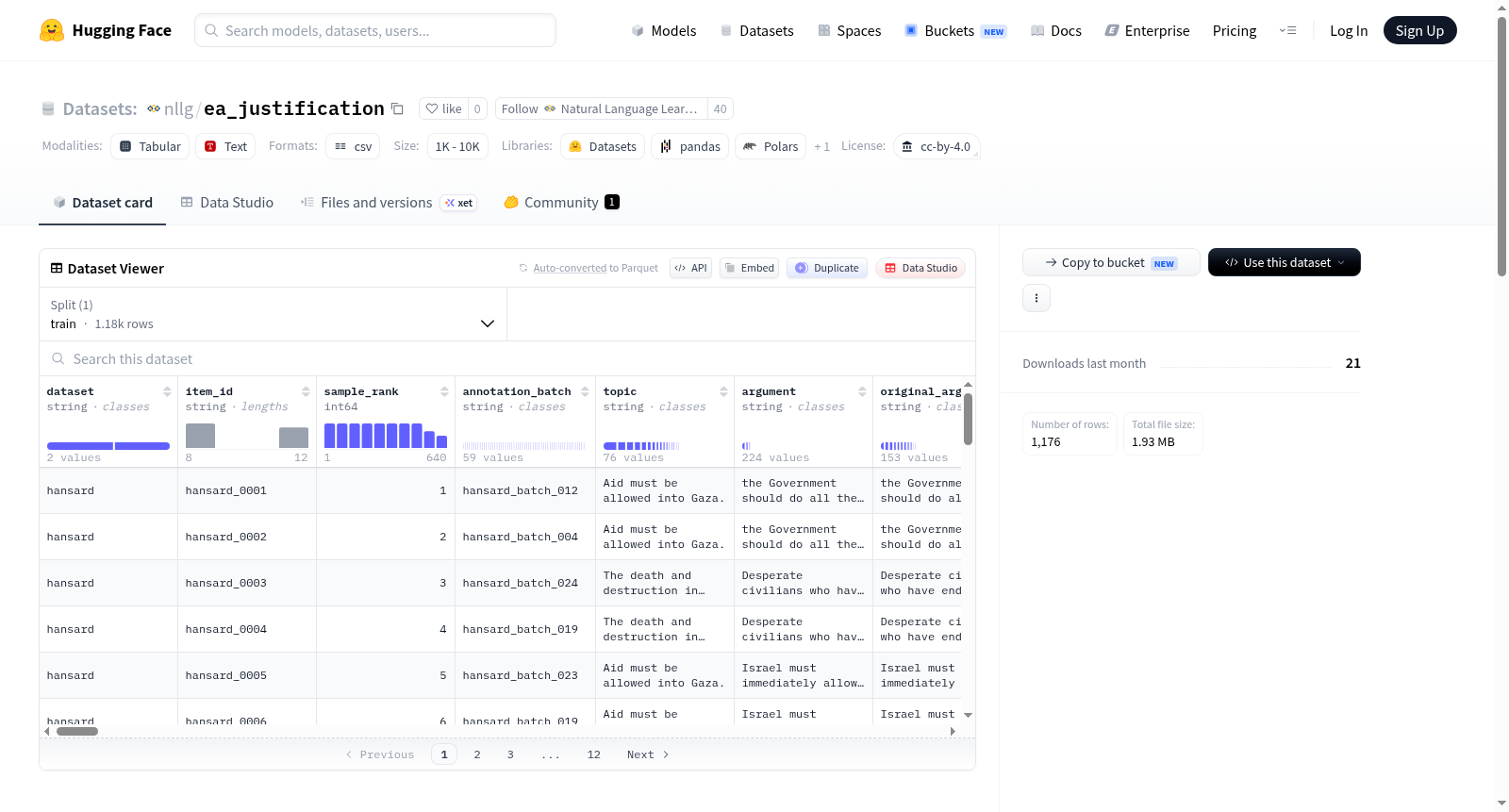
Task: Click the Embed button
Action: pyautogui.click(x=749, y=268)
